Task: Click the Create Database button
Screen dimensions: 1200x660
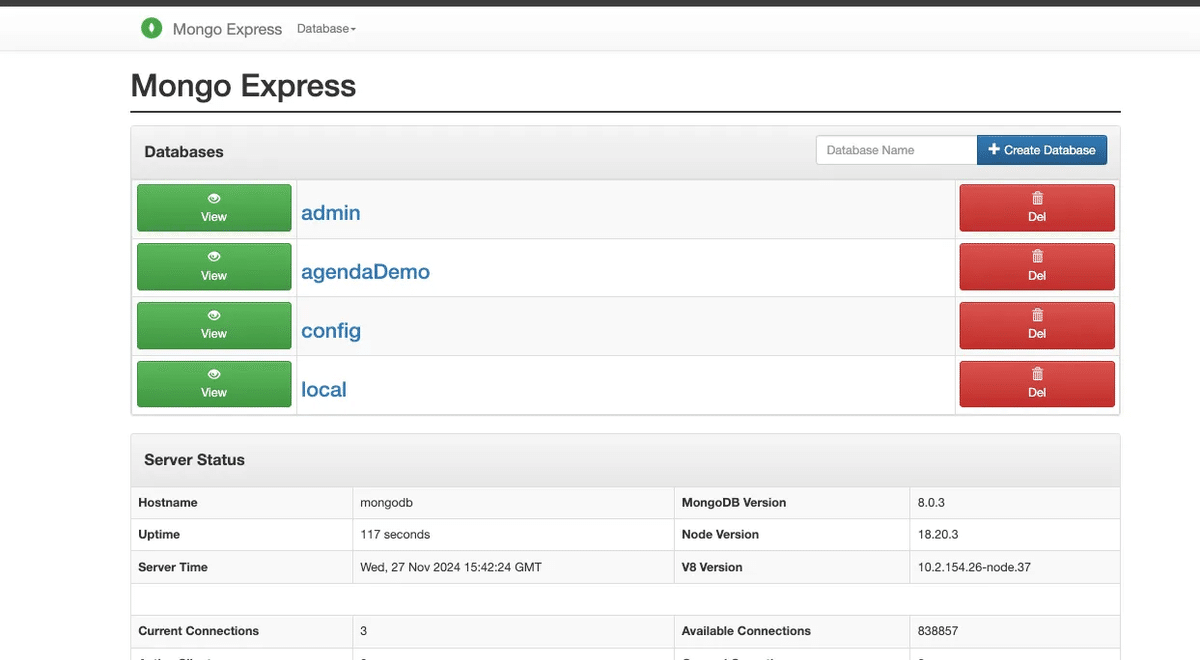Action: pos(1043,149)
